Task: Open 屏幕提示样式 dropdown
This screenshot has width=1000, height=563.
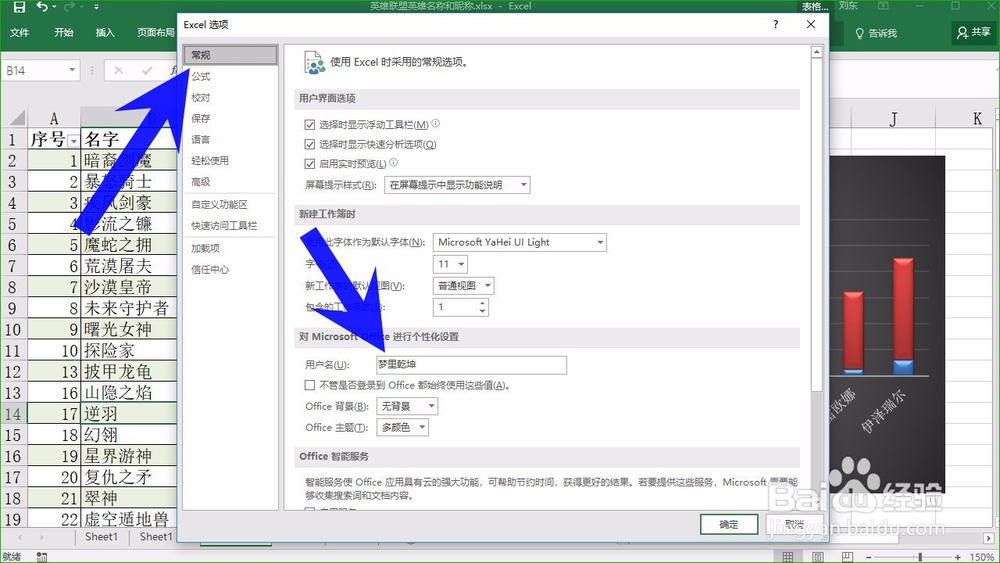Action: click(457, 185)
